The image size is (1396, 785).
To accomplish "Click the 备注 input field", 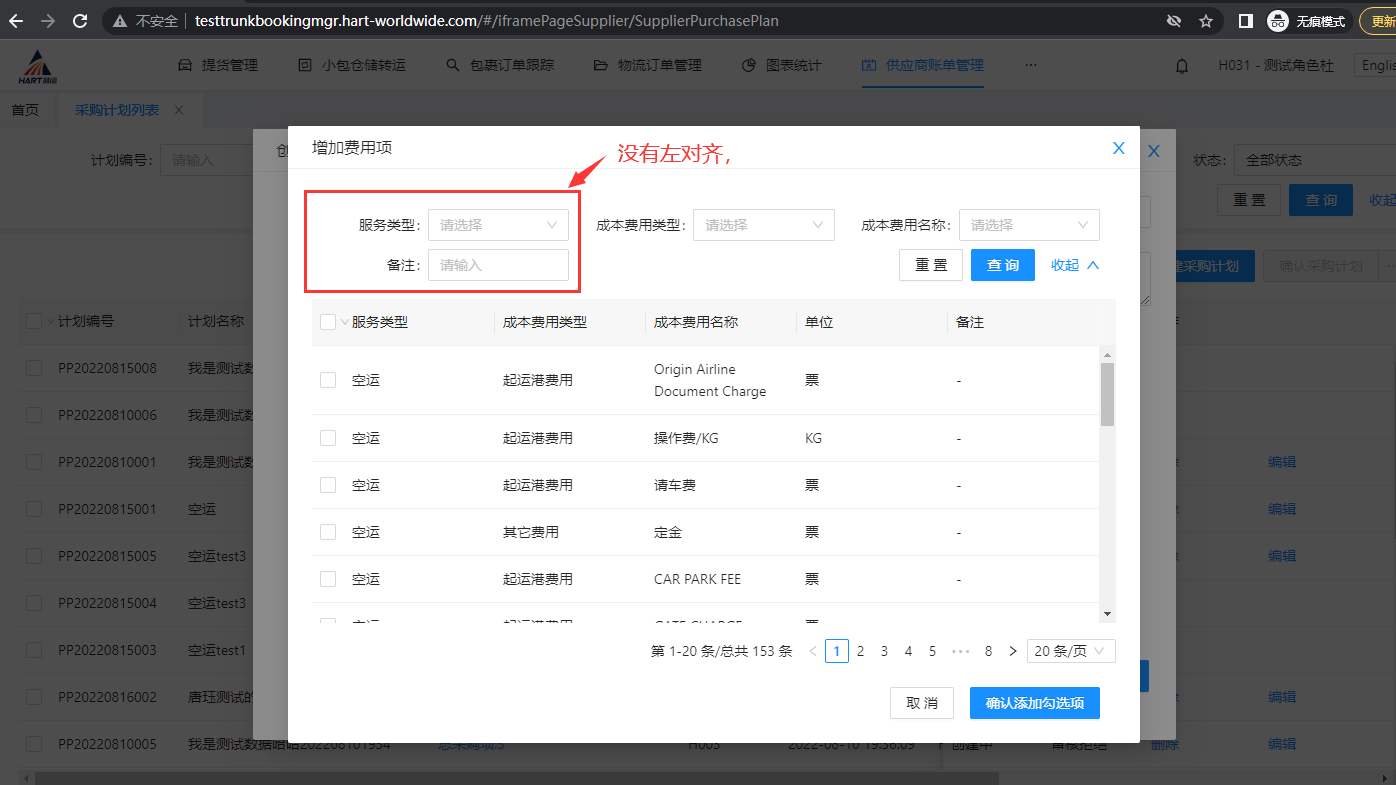I will (x=498, y=265).
